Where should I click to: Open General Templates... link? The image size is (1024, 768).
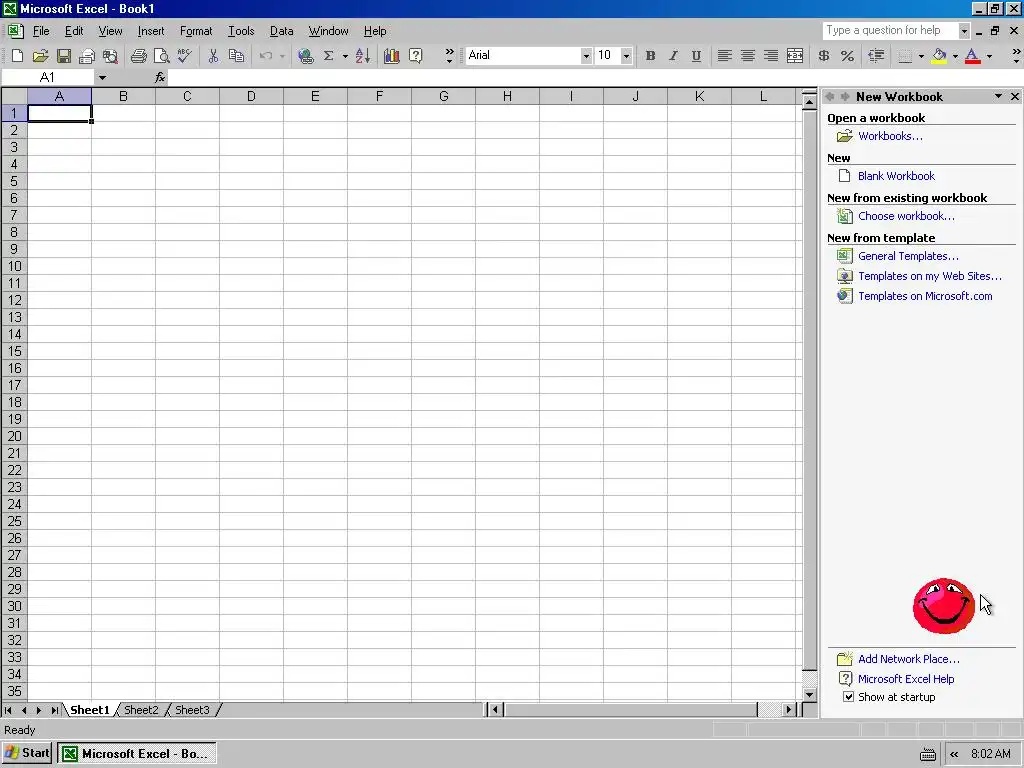coord(908,256)
